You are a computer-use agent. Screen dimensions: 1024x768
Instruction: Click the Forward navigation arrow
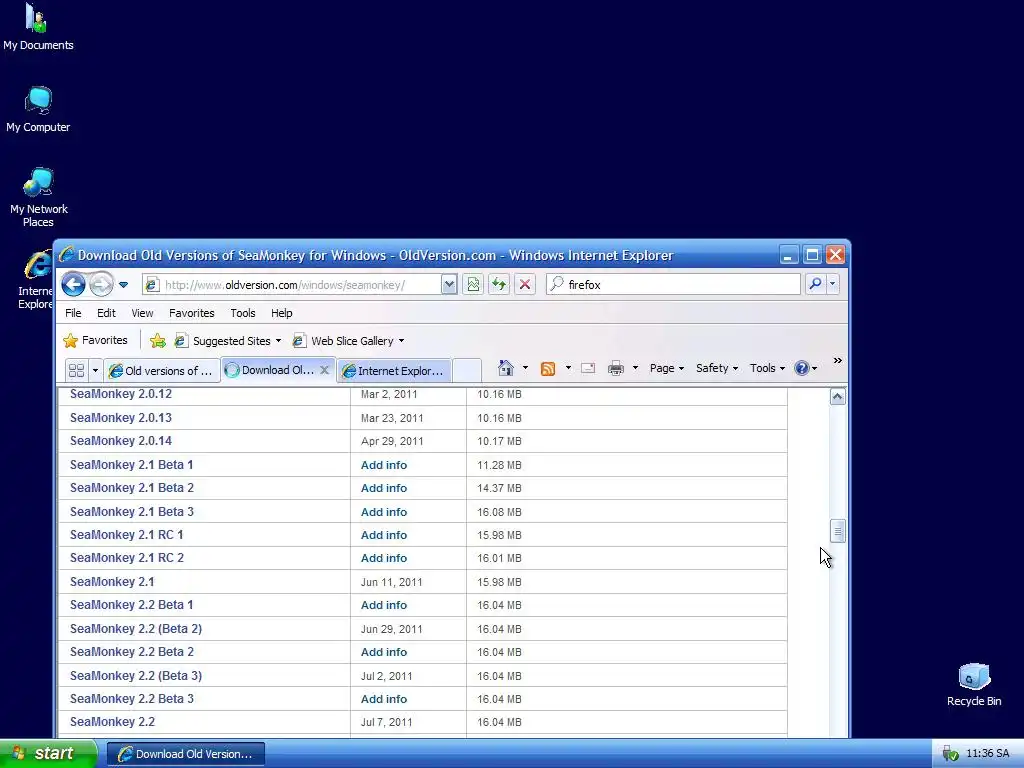point(101,284)
